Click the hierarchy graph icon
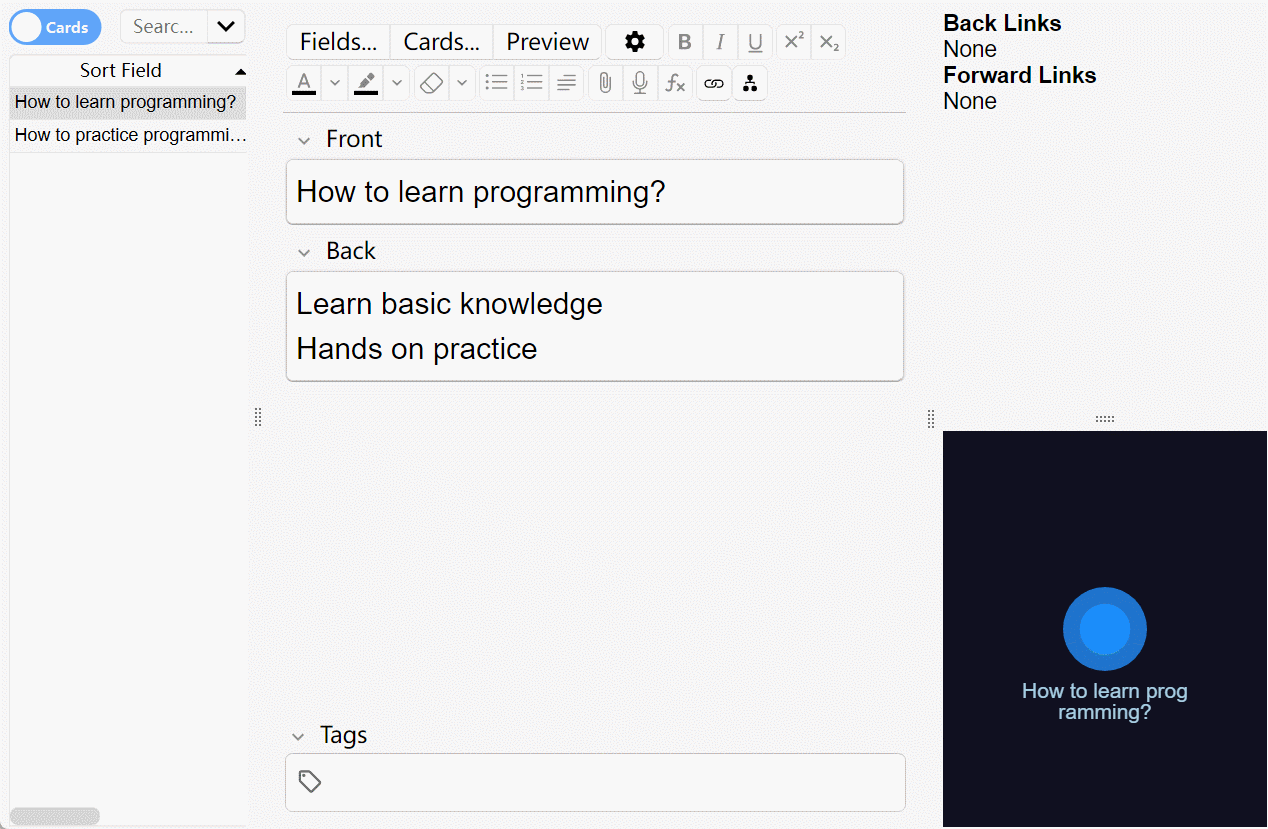The width and height of the screenshot is (1268, 829). (x=750, y=83)
